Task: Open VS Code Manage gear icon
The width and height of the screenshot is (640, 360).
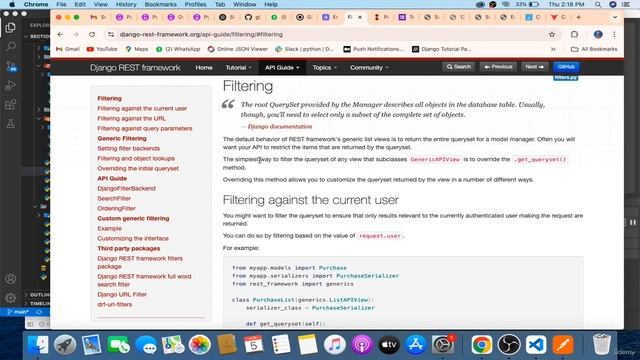Action: point(11,298)
